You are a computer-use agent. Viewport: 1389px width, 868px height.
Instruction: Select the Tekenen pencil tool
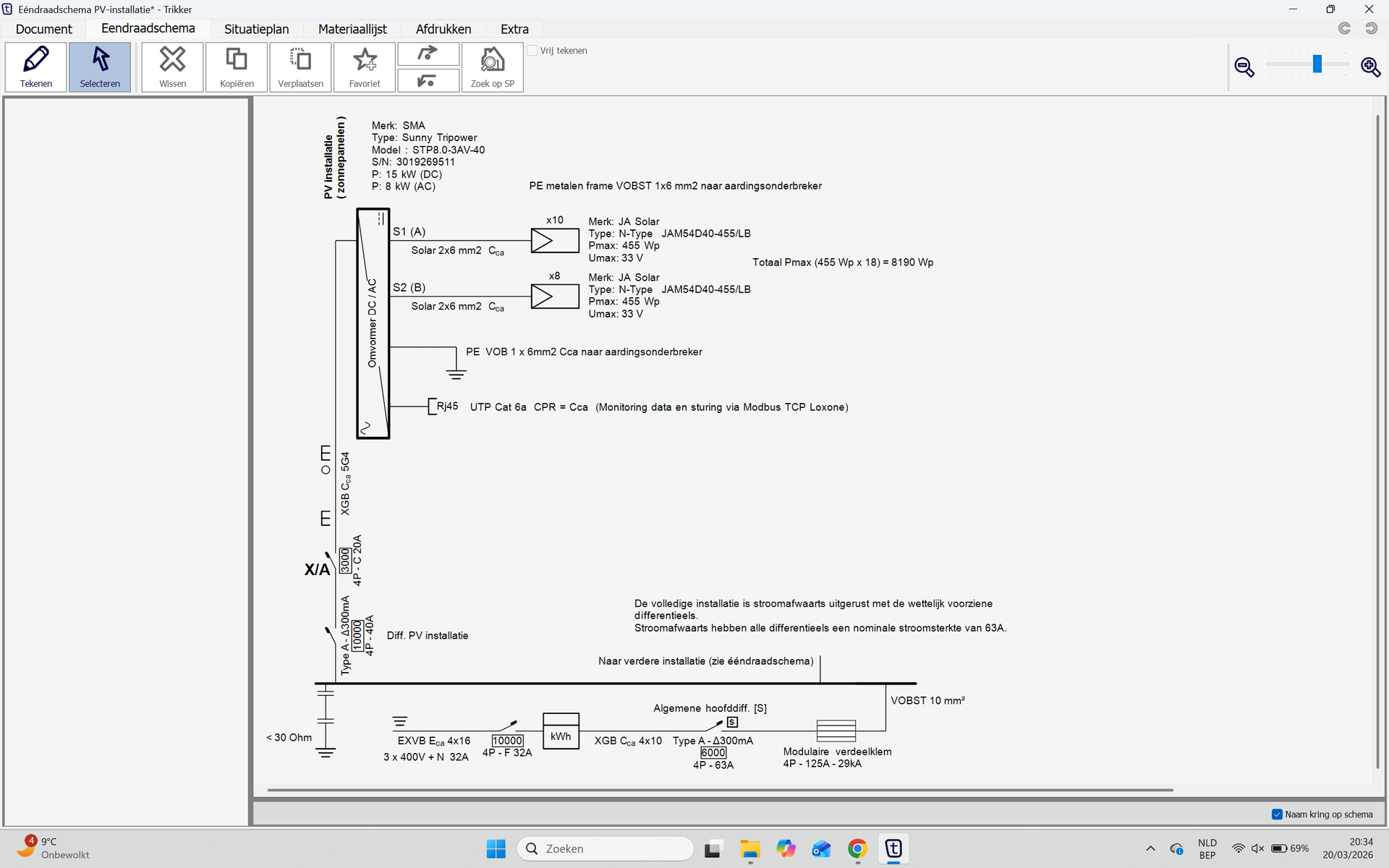[36, 67]
